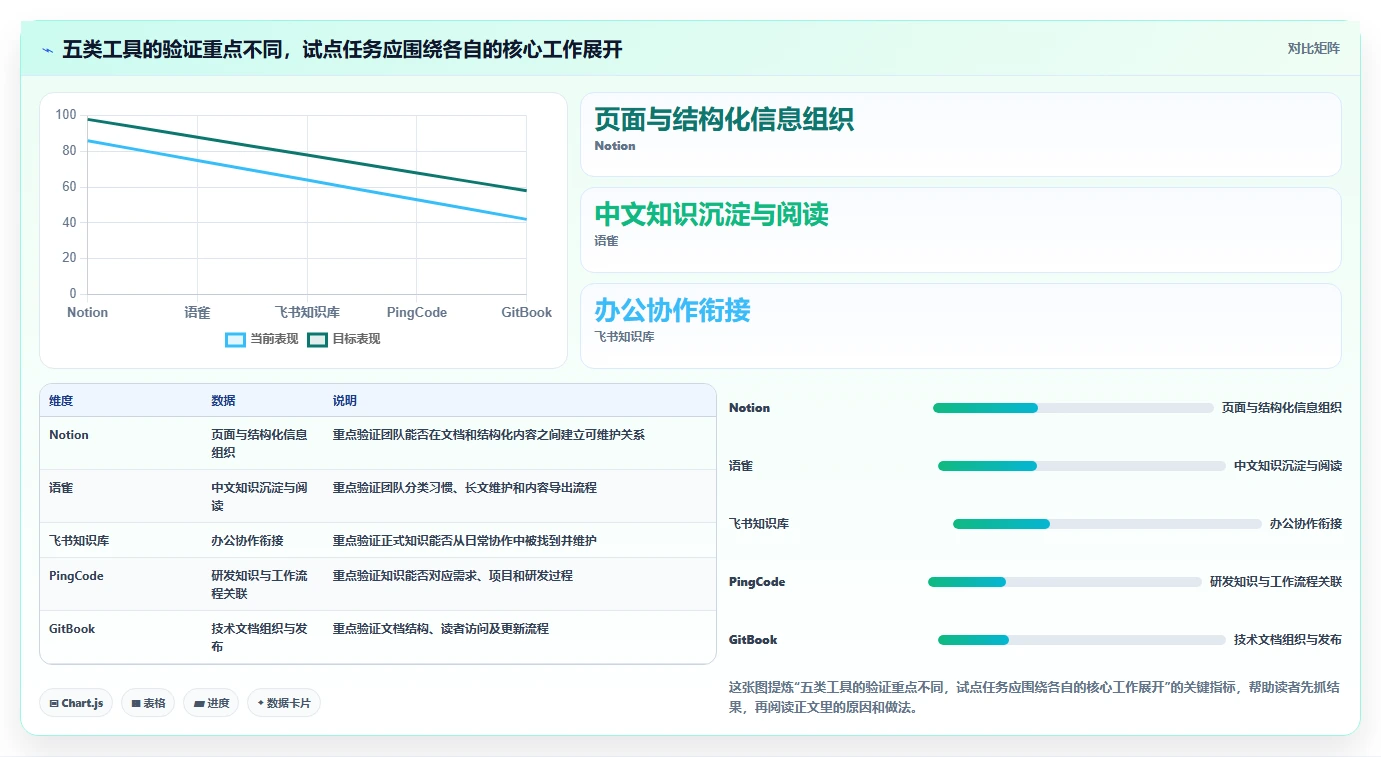The image size is (1381, 757).
Task: Click the 飞书知识库 label on chart x-axis
Action: (307, 312)
